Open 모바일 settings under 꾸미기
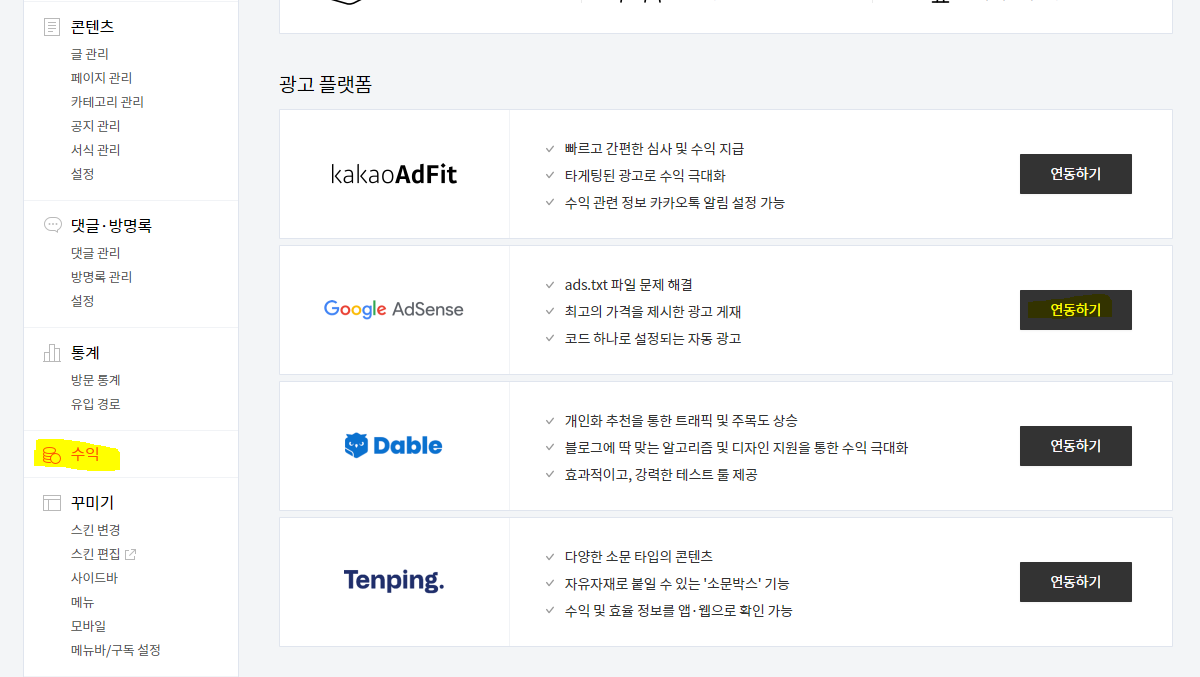Screen dimensions: 1200x677 point(88,626)
